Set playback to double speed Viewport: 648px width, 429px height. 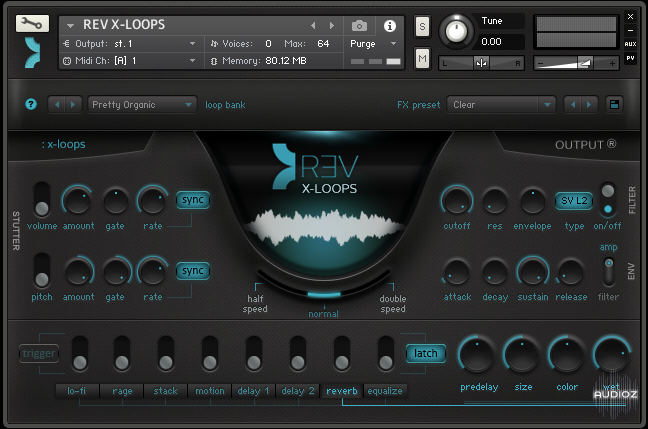[x=393, y=304]
